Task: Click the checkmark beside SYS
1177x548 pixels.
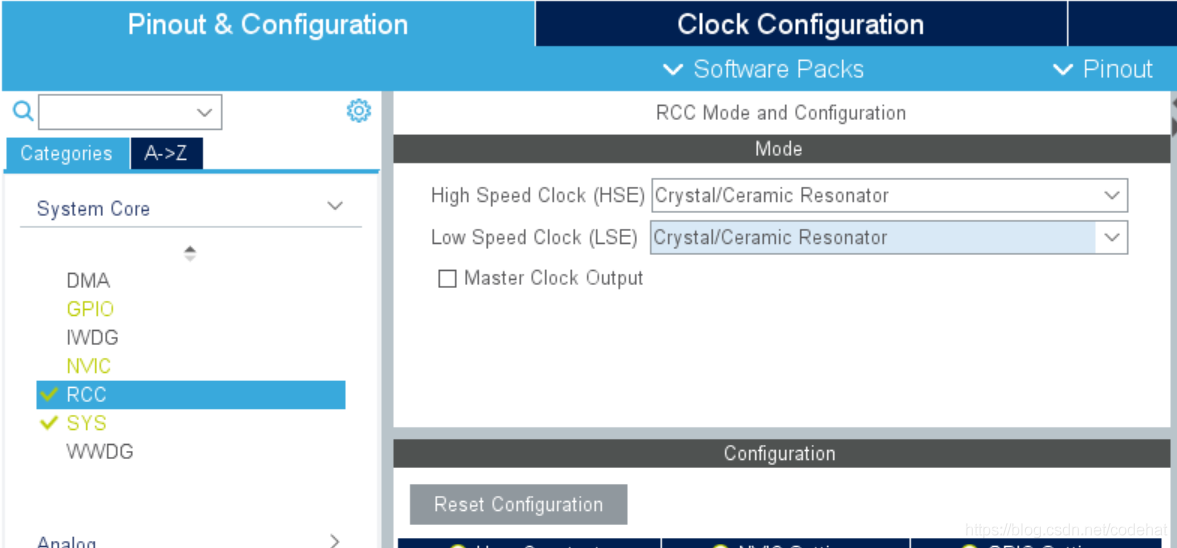Action: 50,423
